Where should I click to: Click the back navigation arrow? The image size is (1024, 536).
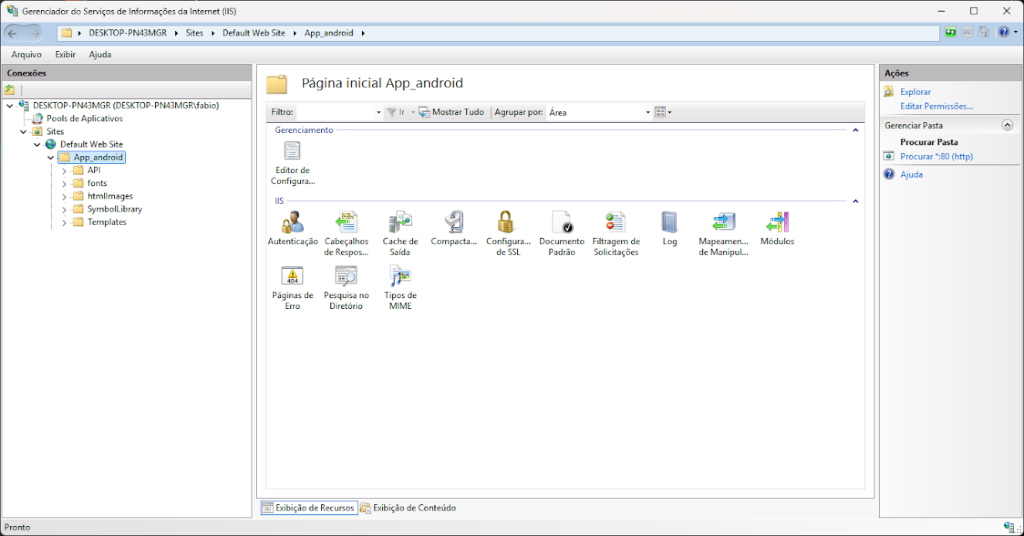coord(12,33)
